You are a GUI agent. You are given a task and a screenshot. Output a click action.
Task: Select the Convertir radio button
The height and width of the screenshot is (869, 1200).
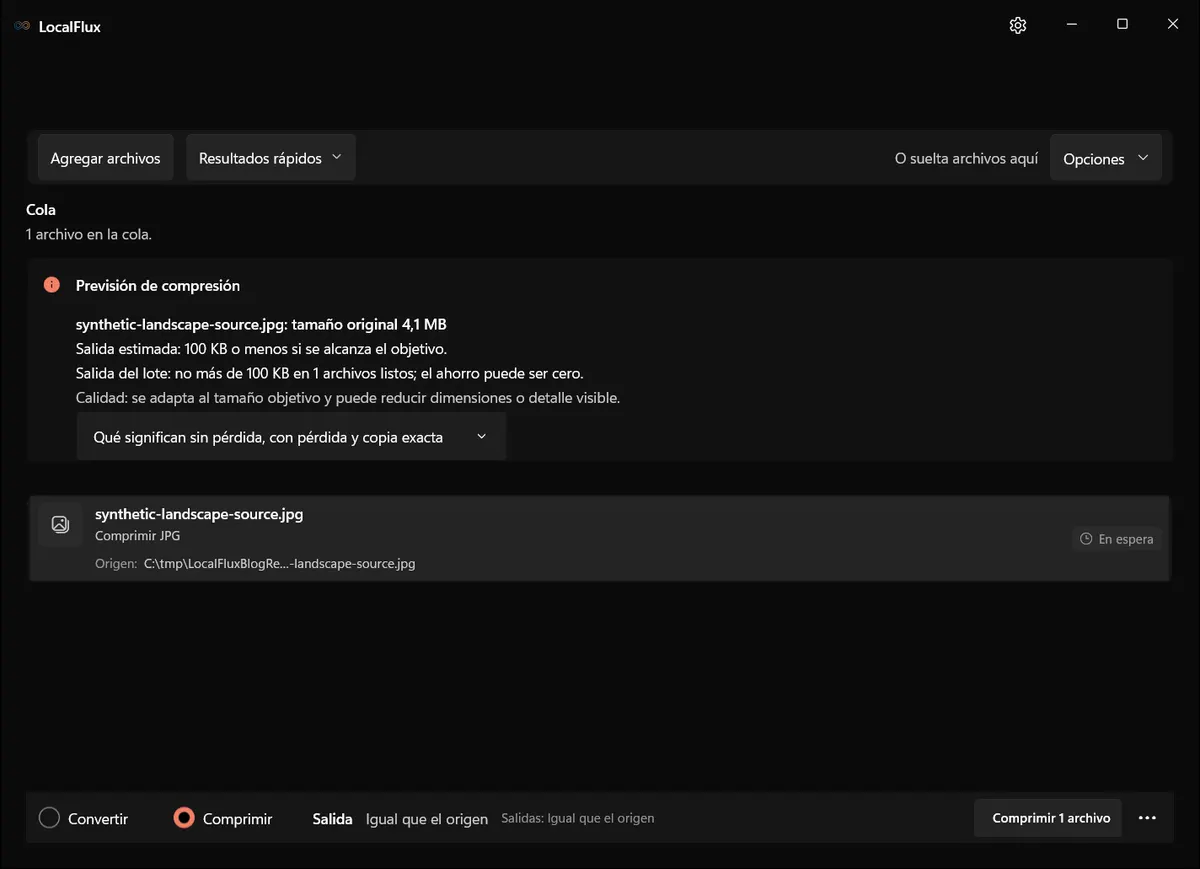pyautogui.click(x=49, y=818)
